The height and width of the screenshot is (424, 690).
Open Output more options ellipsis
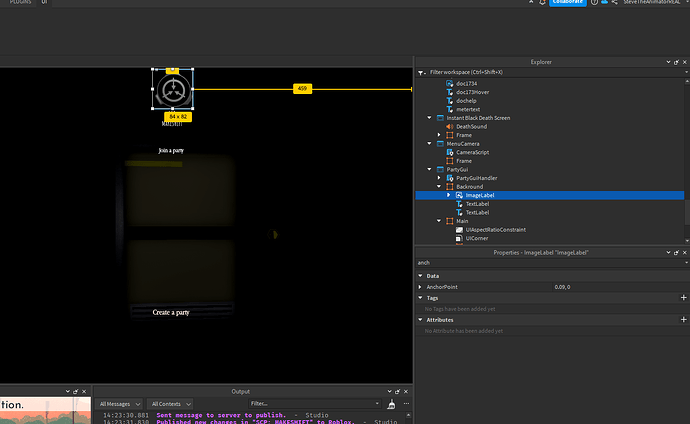point(406,403)
